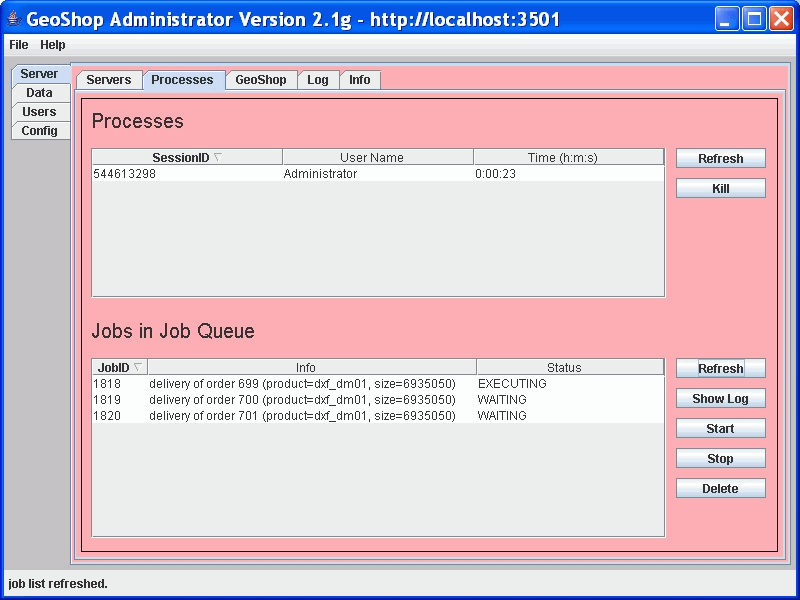The height and width of the screenshot is (600, 800).
Task: Open the GeoShop tab
Action: coord(261,80)
